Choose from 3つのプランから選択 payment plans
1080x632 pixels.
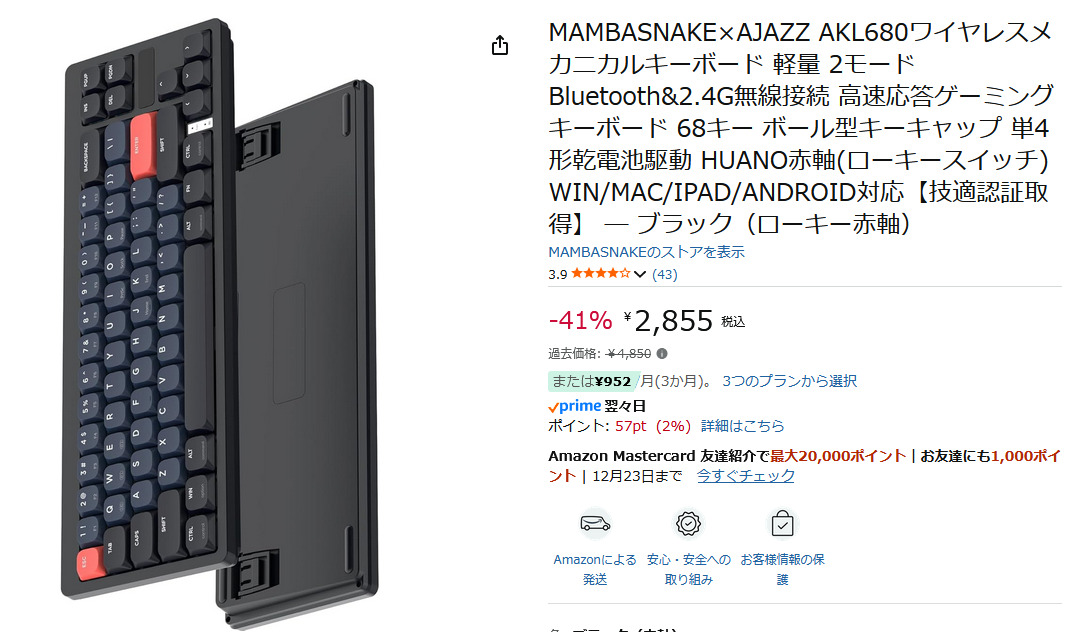pos(789,381)
